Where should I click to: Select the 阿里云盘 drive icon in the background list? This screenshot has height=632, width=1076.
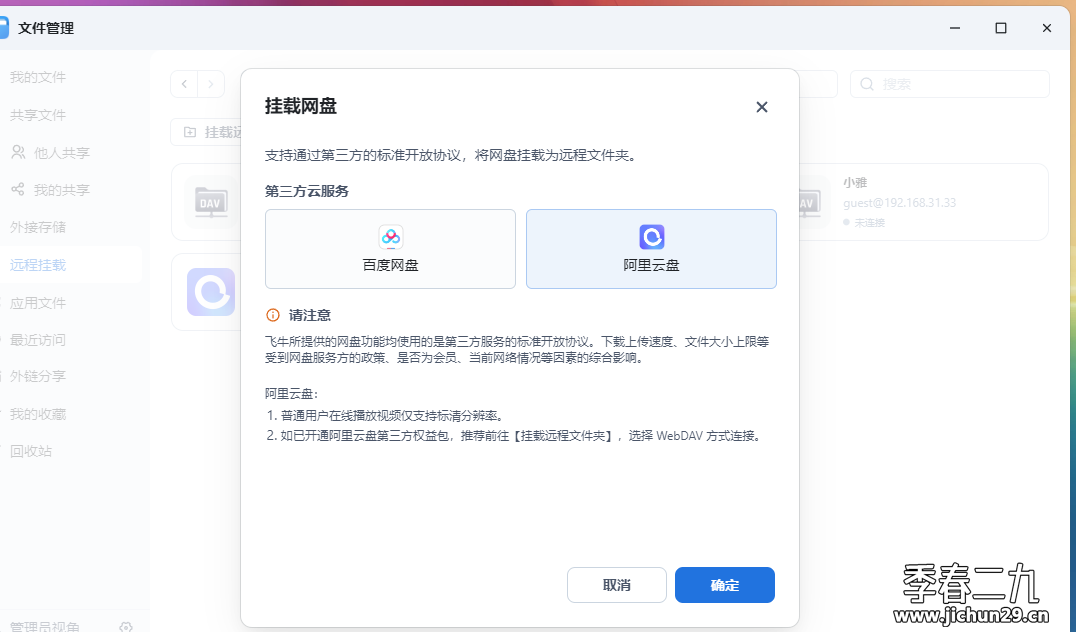[211, 292]
